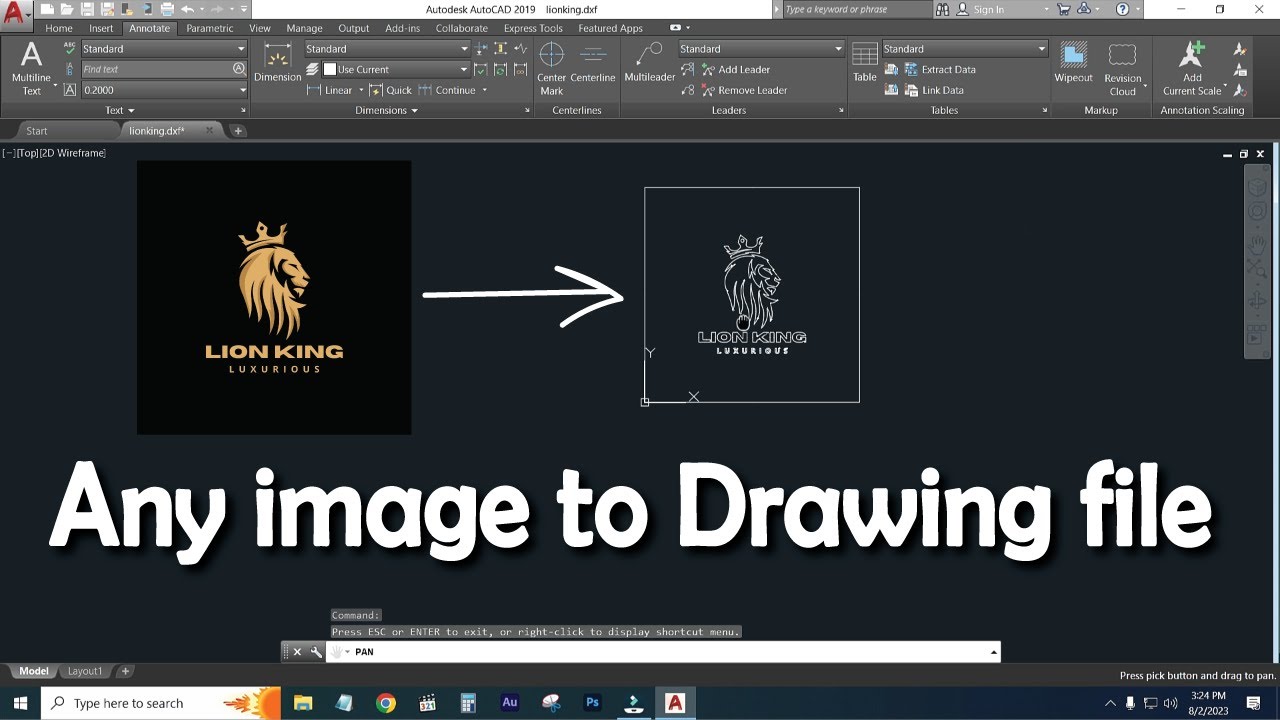
Task: Click the Use Current layer color swatch
Action: pos(329,70)
